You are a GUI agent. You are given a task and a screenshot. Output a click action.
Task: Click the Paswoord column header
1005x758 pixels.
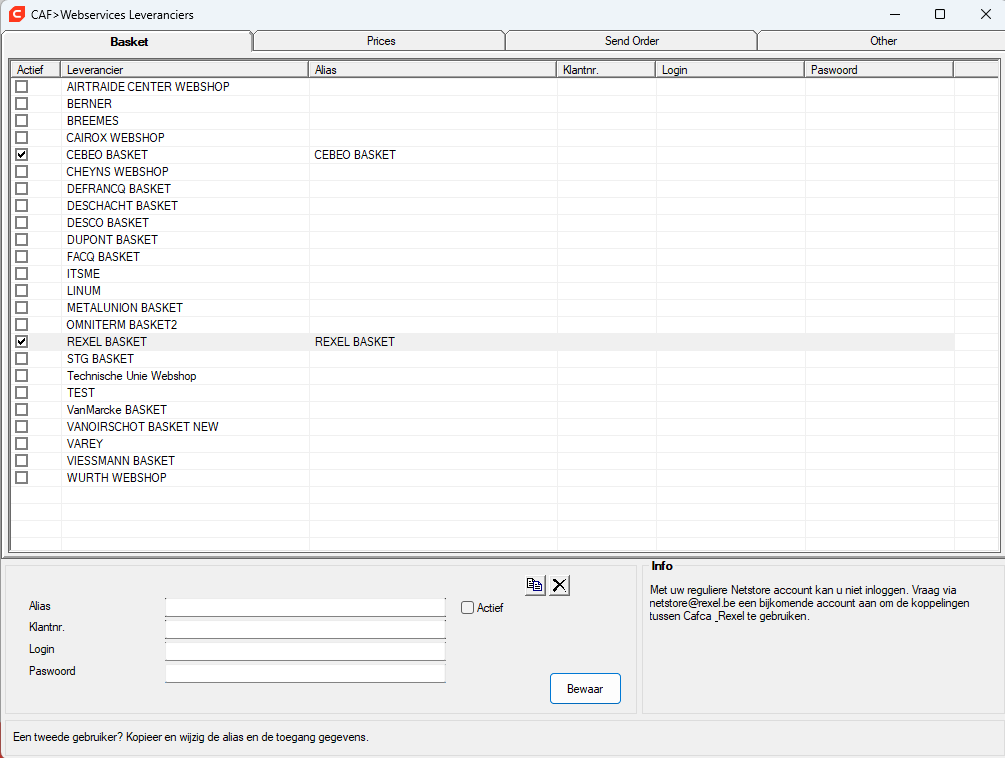[879, 70]
